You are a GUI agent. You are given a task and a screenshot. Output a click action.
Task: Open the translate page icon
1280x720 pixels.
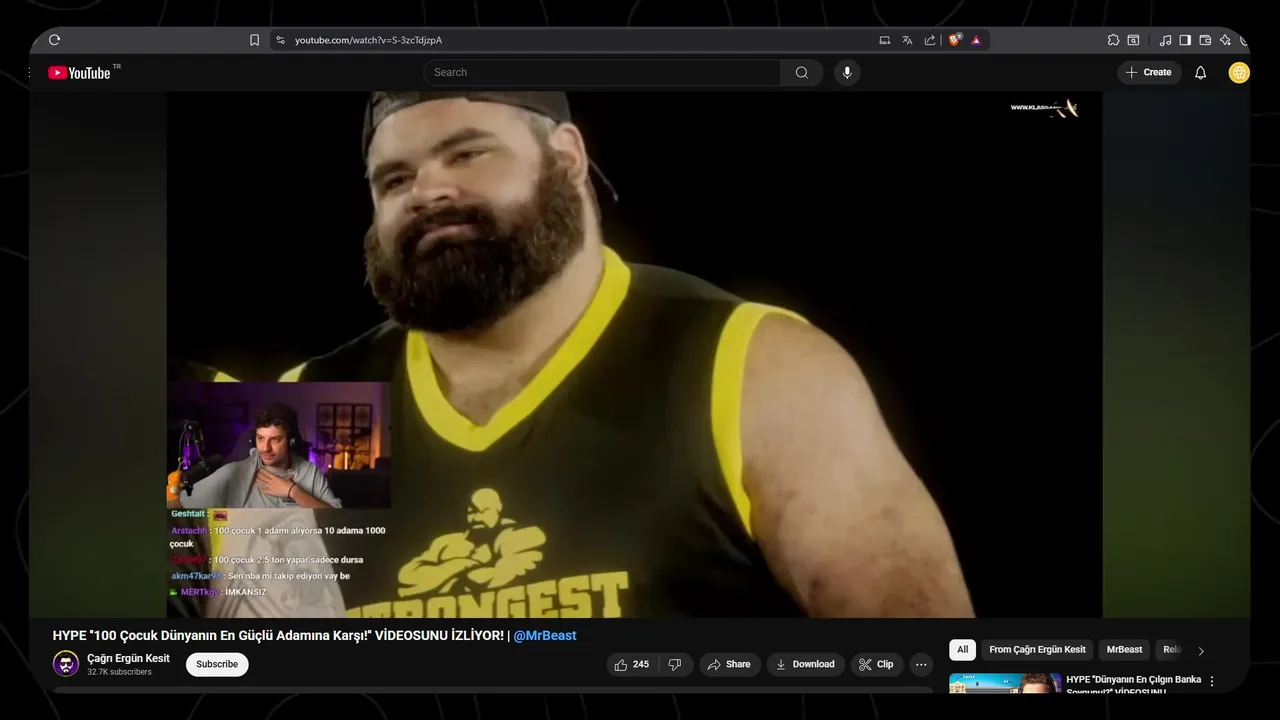(x=907, y=40)
